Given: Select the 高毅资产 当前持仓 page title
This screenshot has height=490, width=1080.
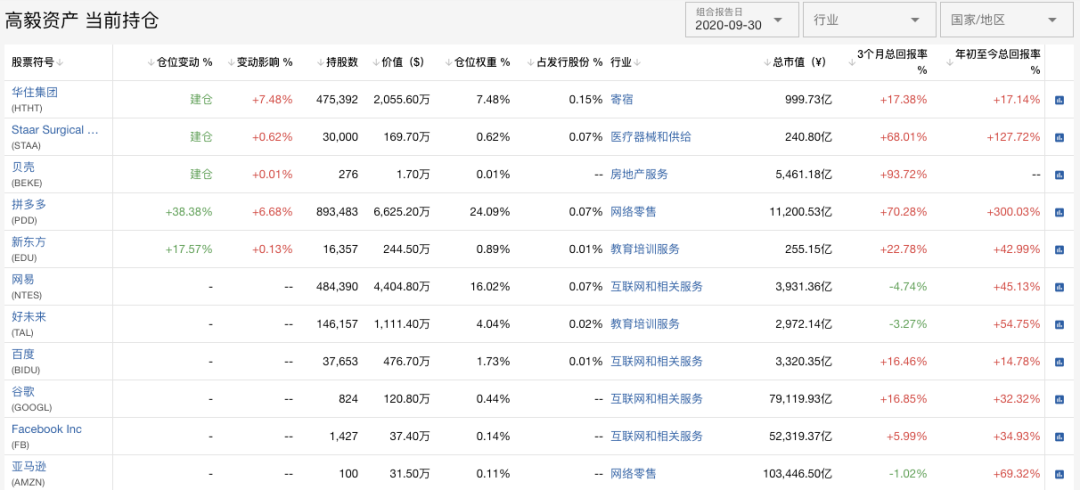Looking at the screenshot, I should click(82, 20).
